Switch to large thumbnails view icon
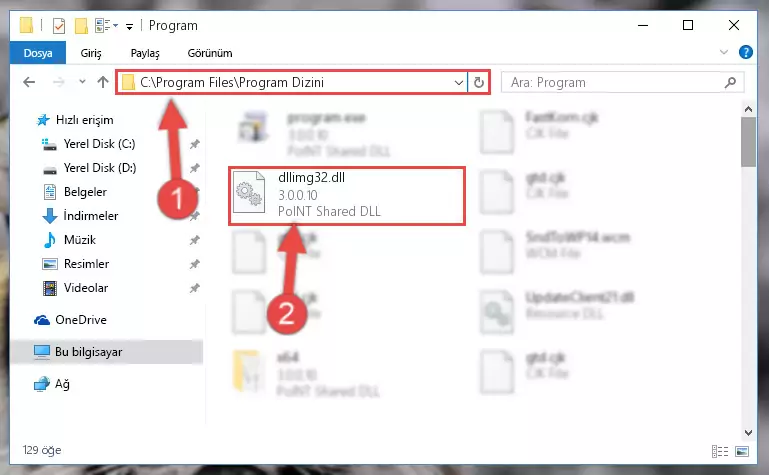The height and width of the screenshot is (475, 769). tap(742, 451)
